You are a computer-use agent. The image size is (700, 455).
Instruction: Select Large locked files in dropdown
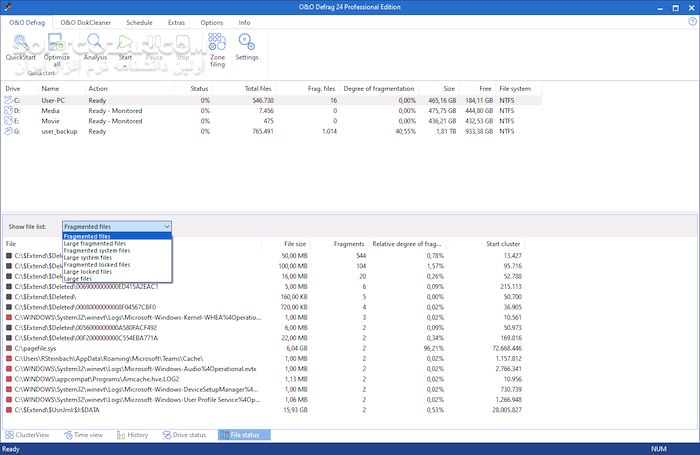point(88,271)
